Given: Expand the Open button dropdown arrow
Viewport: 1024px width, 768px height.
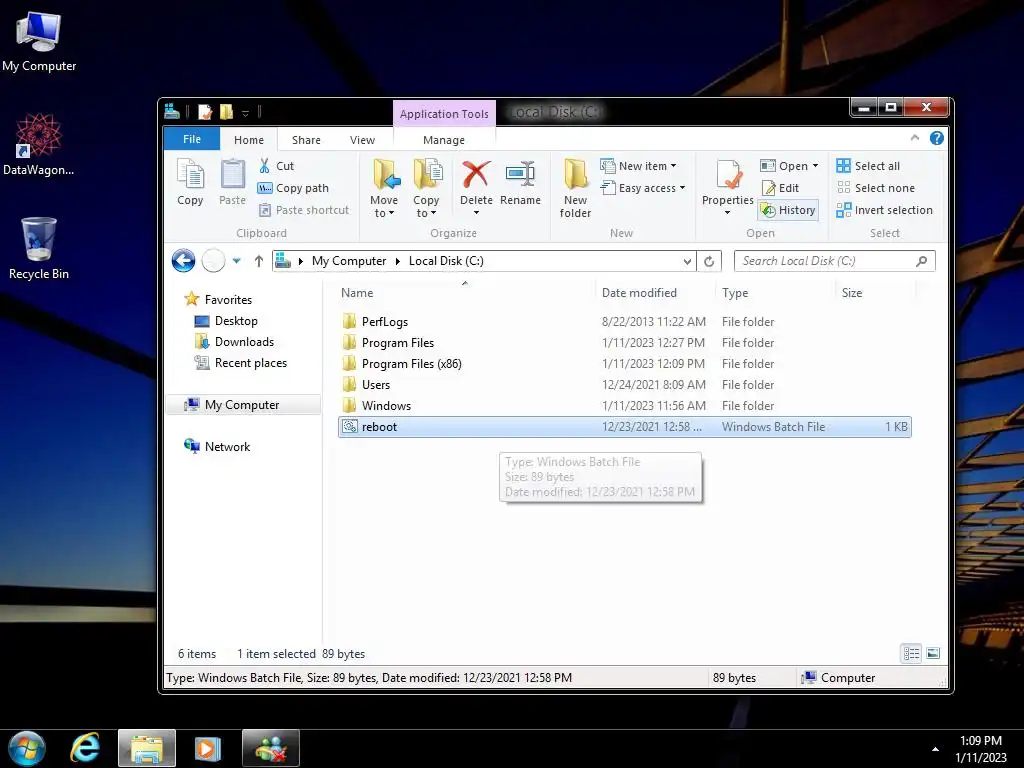Looking at the screenshot, I should click(815, 166).
